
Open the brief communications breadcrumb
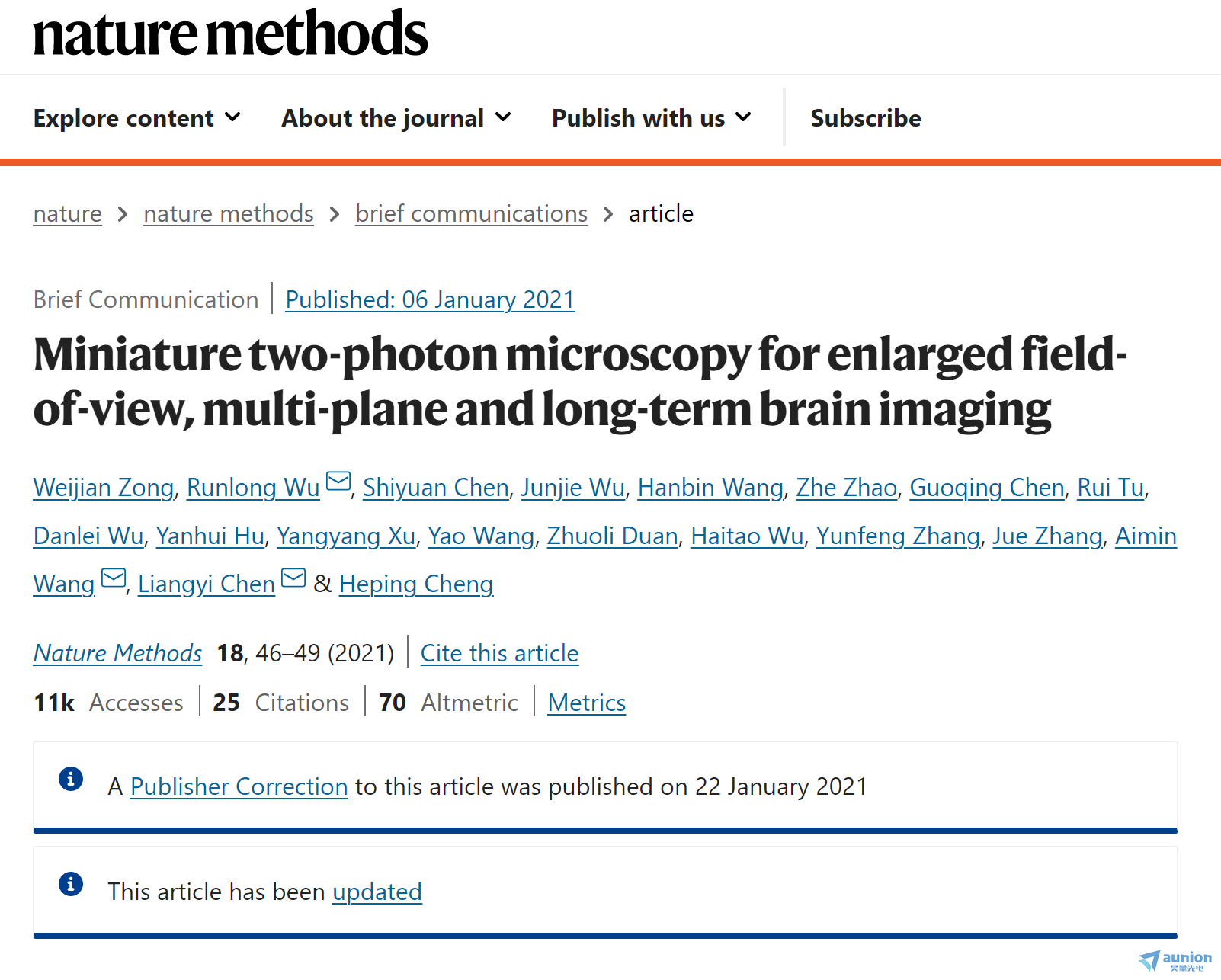[x=472, y=214]
